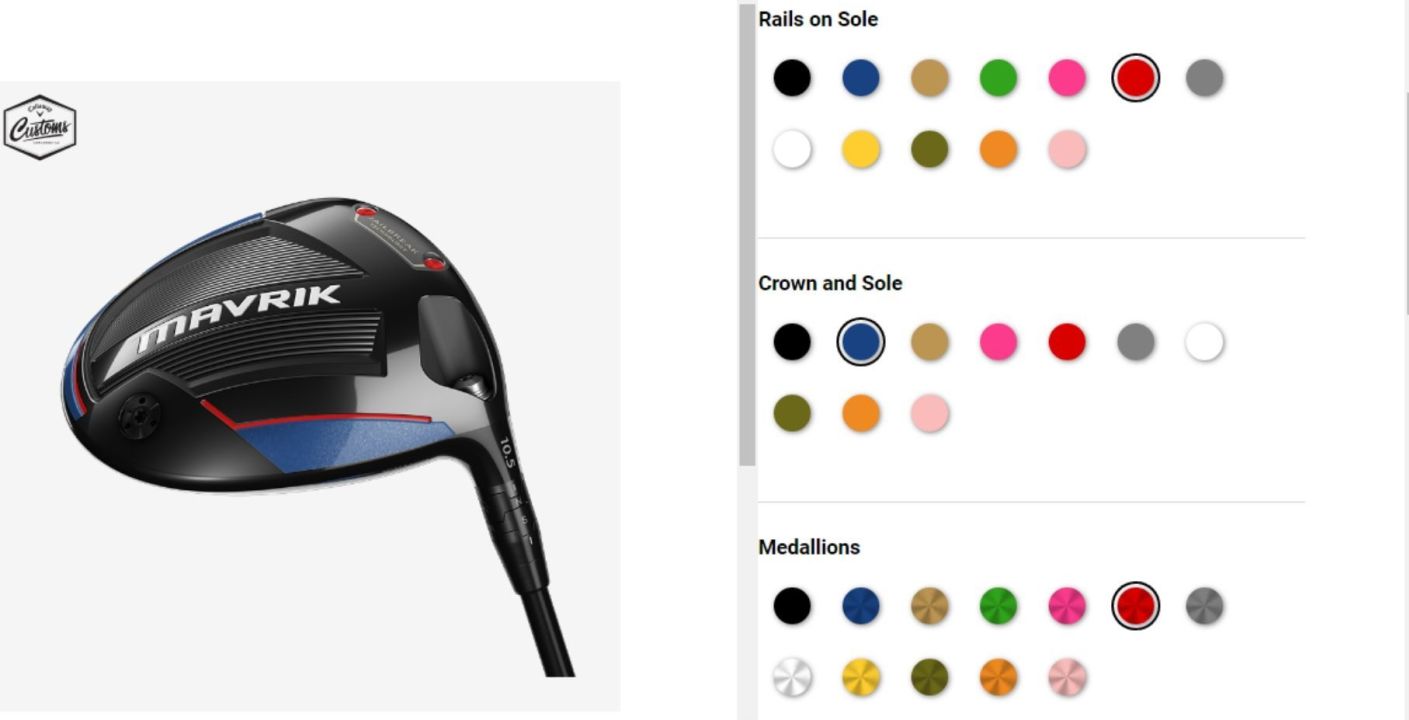Viewport: 1409px width, 720px height.
Task: Click the options panel vertical scrollbar
Action: coord(747,235)
